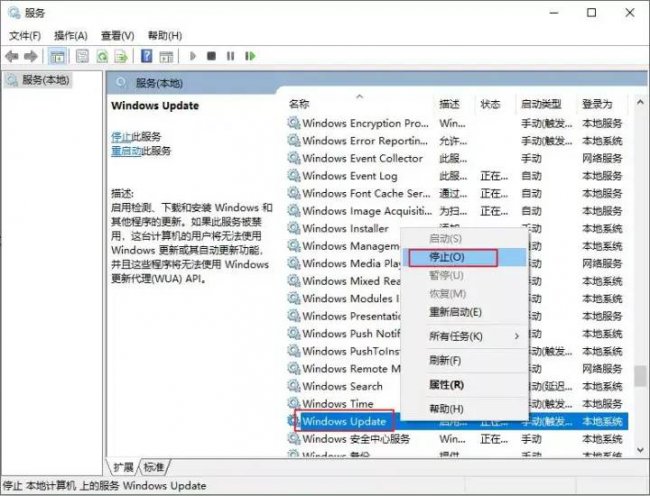Select Windows Event Collector service
Image resolution: width=650 pixels, height=496 pixels.
click(x=458, y=158)
